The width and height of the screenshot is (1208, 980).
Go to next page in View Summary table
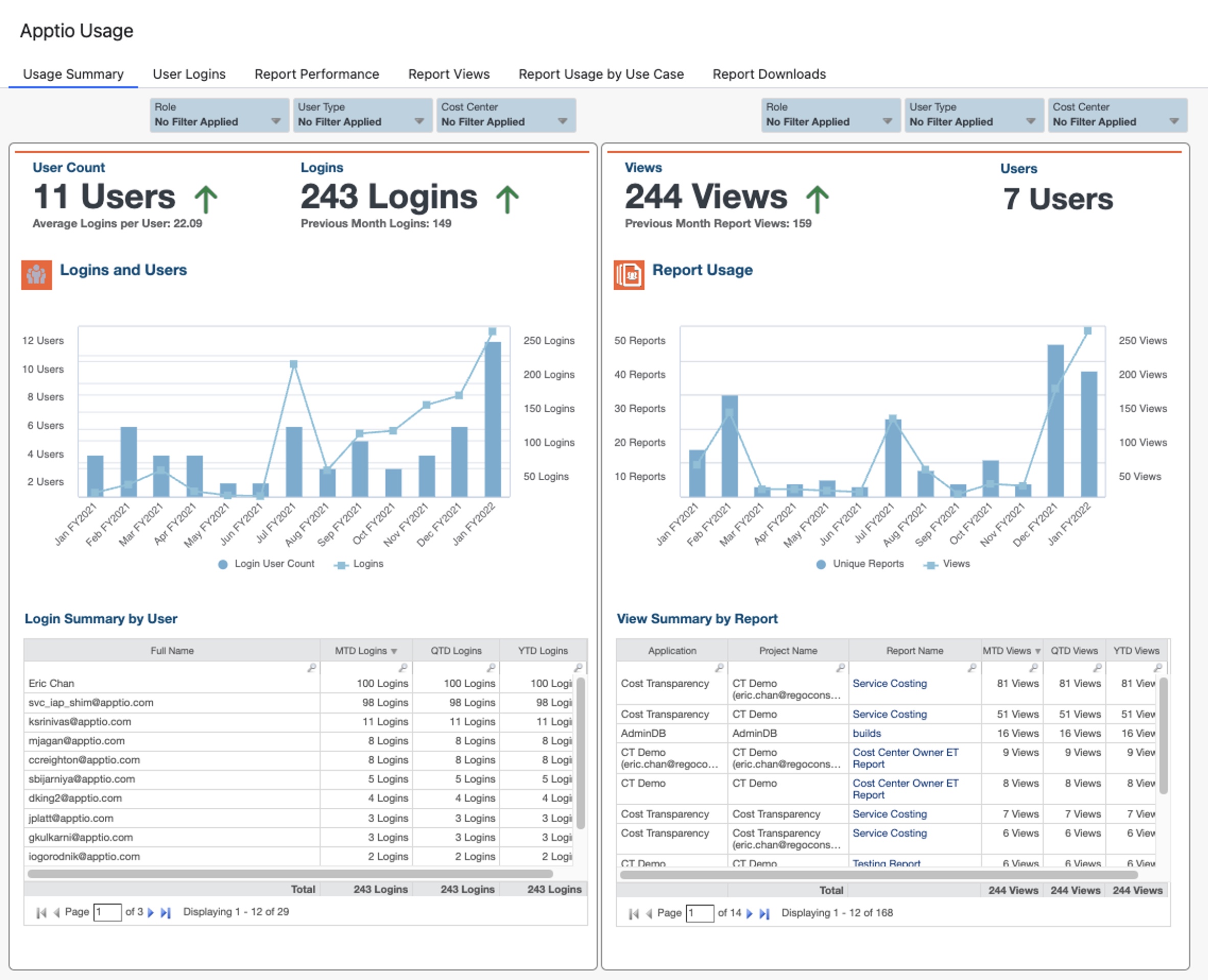[750, 914]
